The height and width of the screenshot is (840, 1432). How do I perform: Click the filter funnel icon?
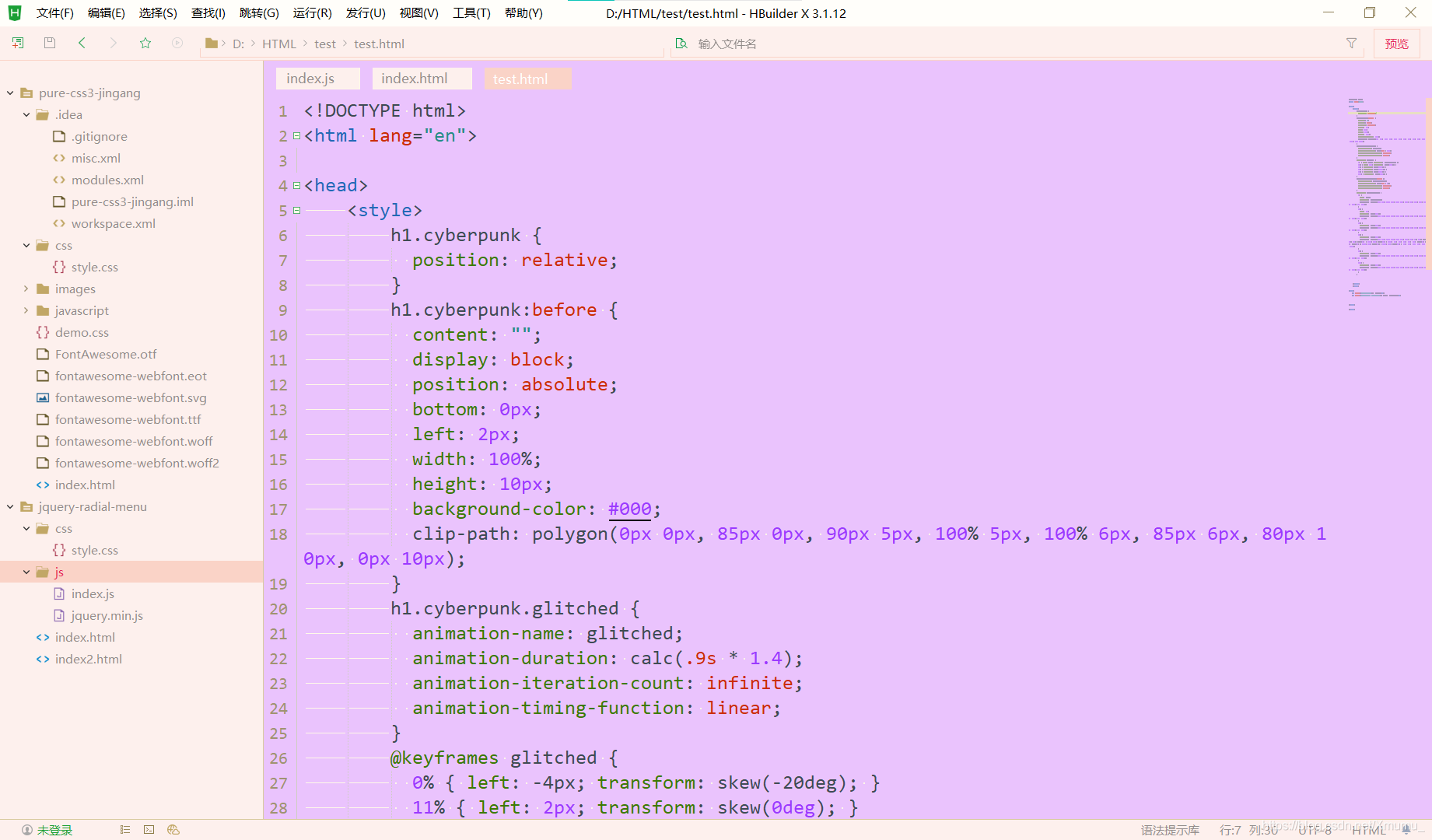[x=1352, y=44]
